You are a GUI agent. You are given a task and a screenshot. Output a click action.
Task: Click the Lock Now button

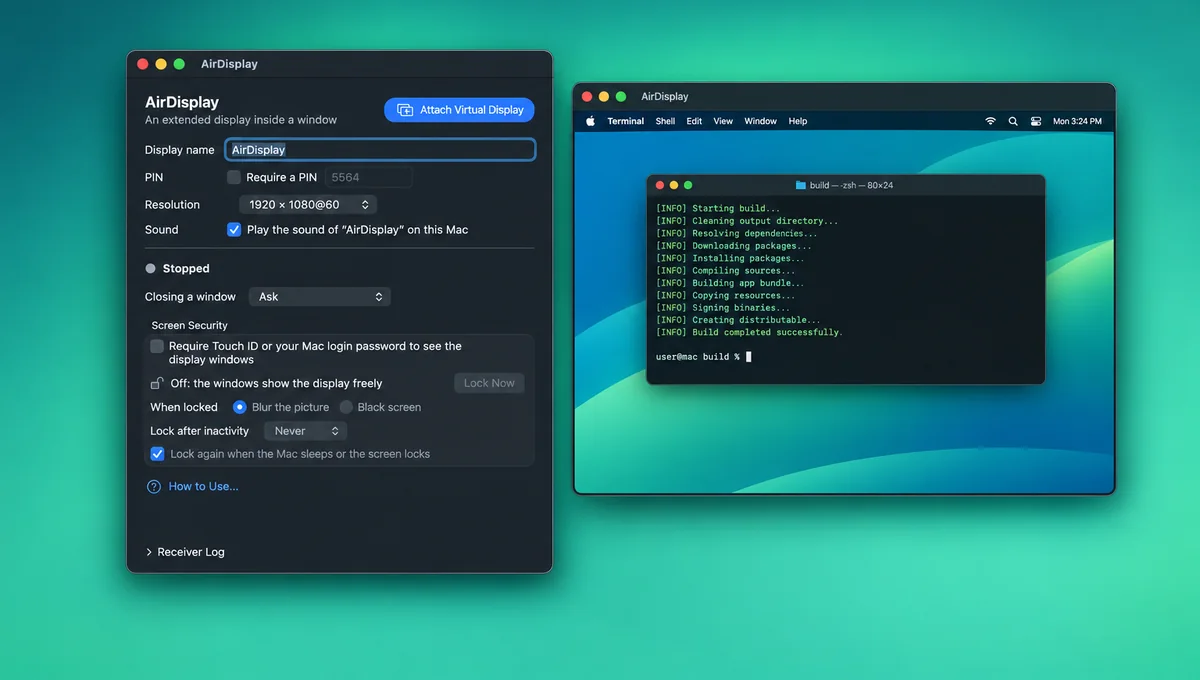[489, 383]
